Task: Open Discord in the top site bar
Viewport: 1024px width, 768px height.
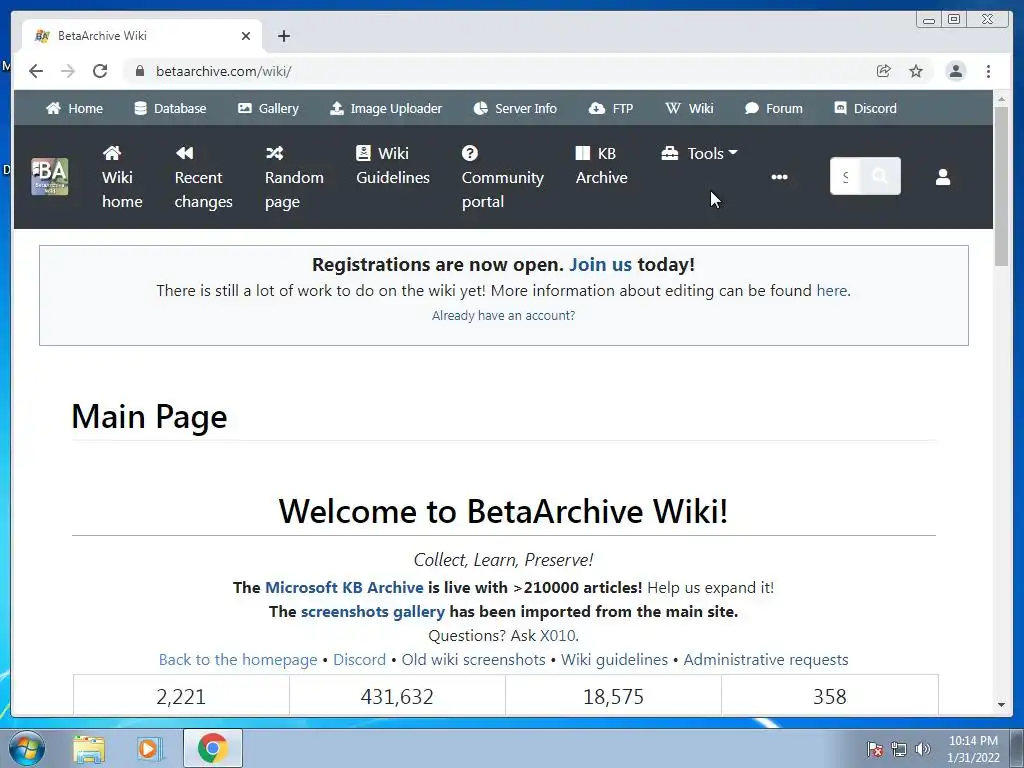Action: click(865, 108)
